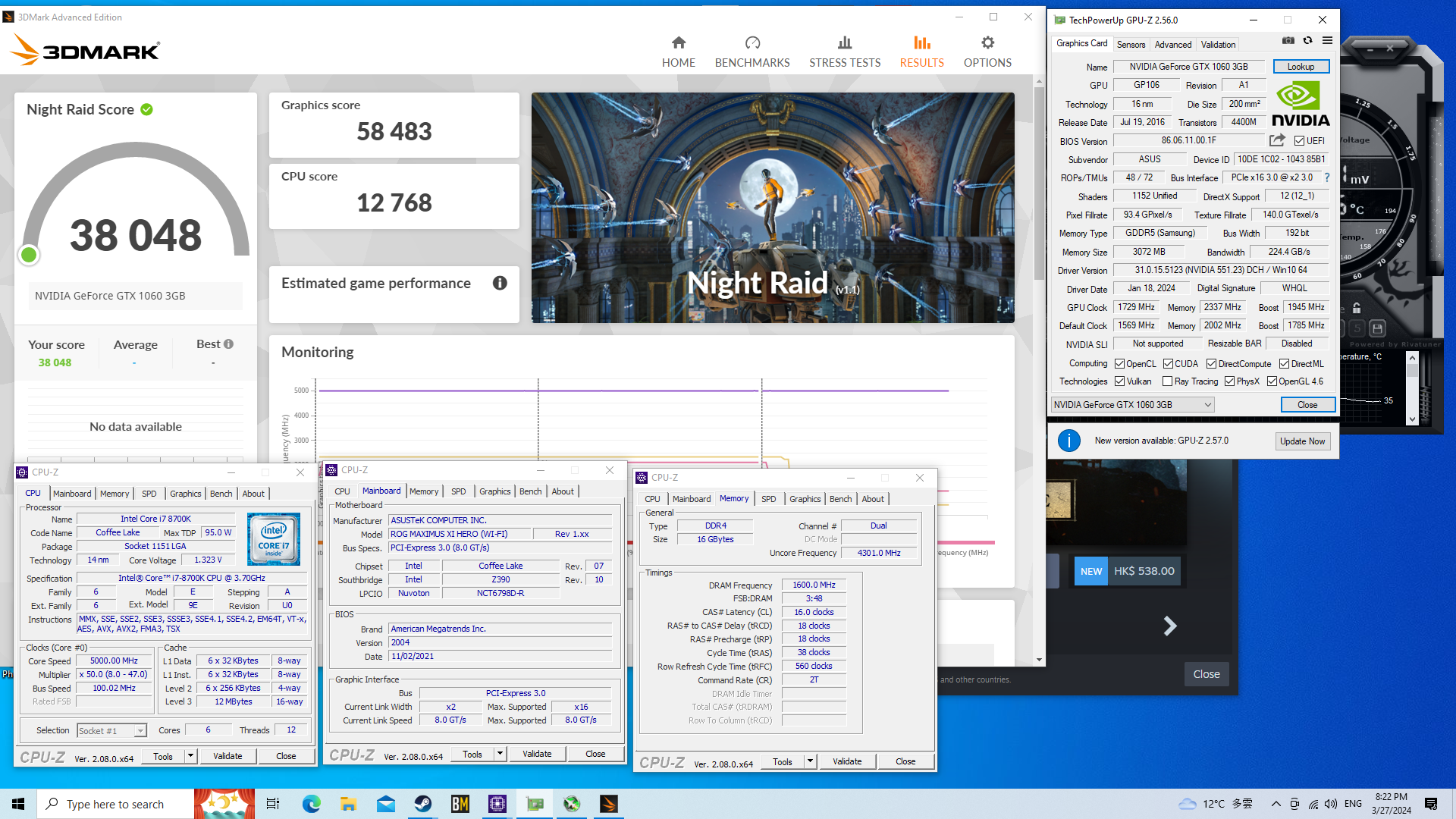Viewport: 1456px width, 819px height.
Task: Click the Windows taskbar search box
Action: (x=115, y=804)
